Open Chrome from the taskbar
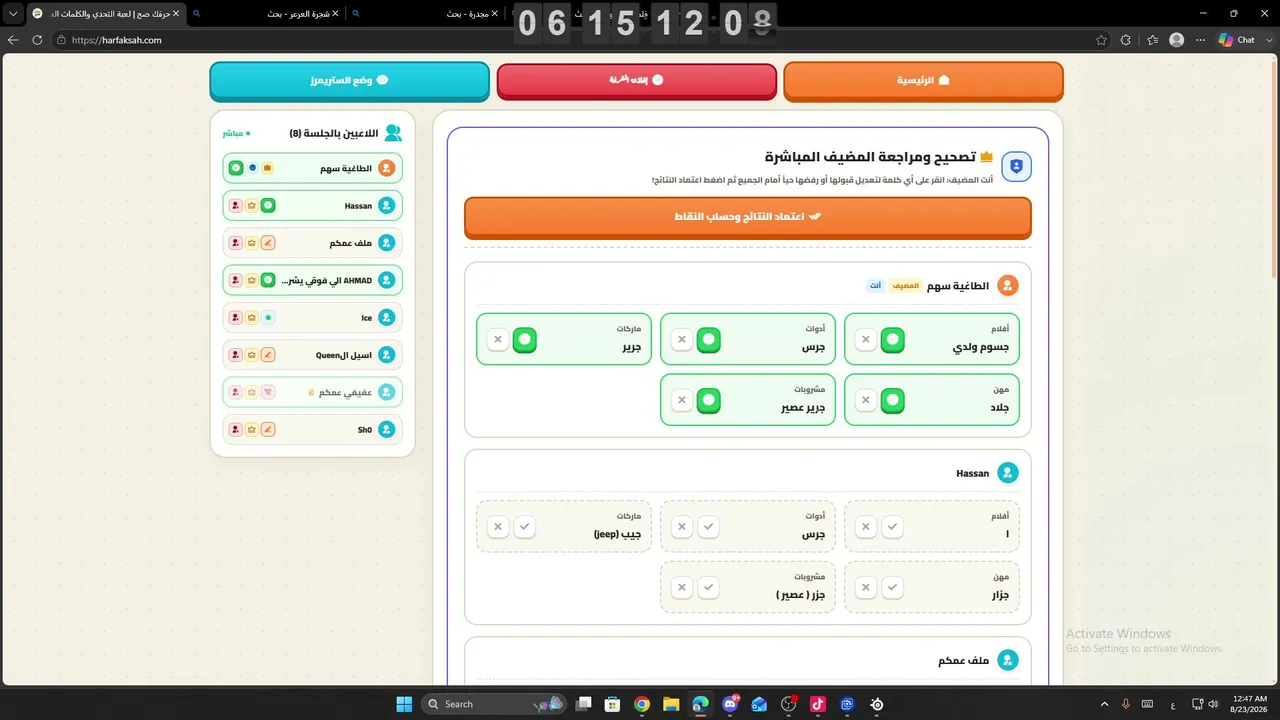1280x720 pixels. (x=642, y=704)
